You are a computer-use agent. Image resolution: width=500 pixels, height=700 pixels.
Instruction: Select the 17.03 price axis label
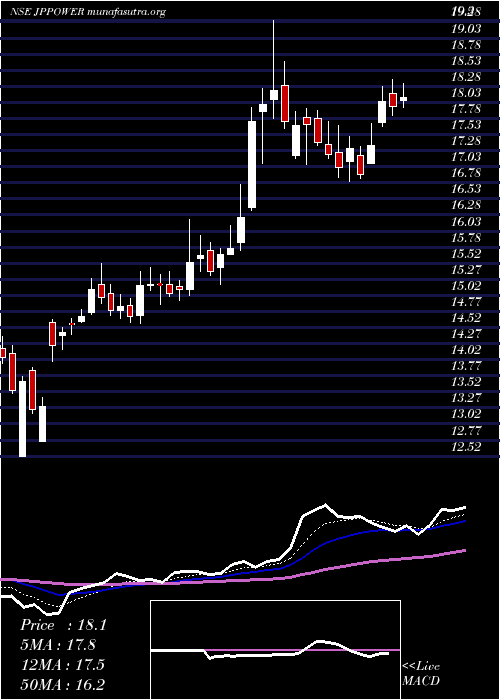pos(466,157)
